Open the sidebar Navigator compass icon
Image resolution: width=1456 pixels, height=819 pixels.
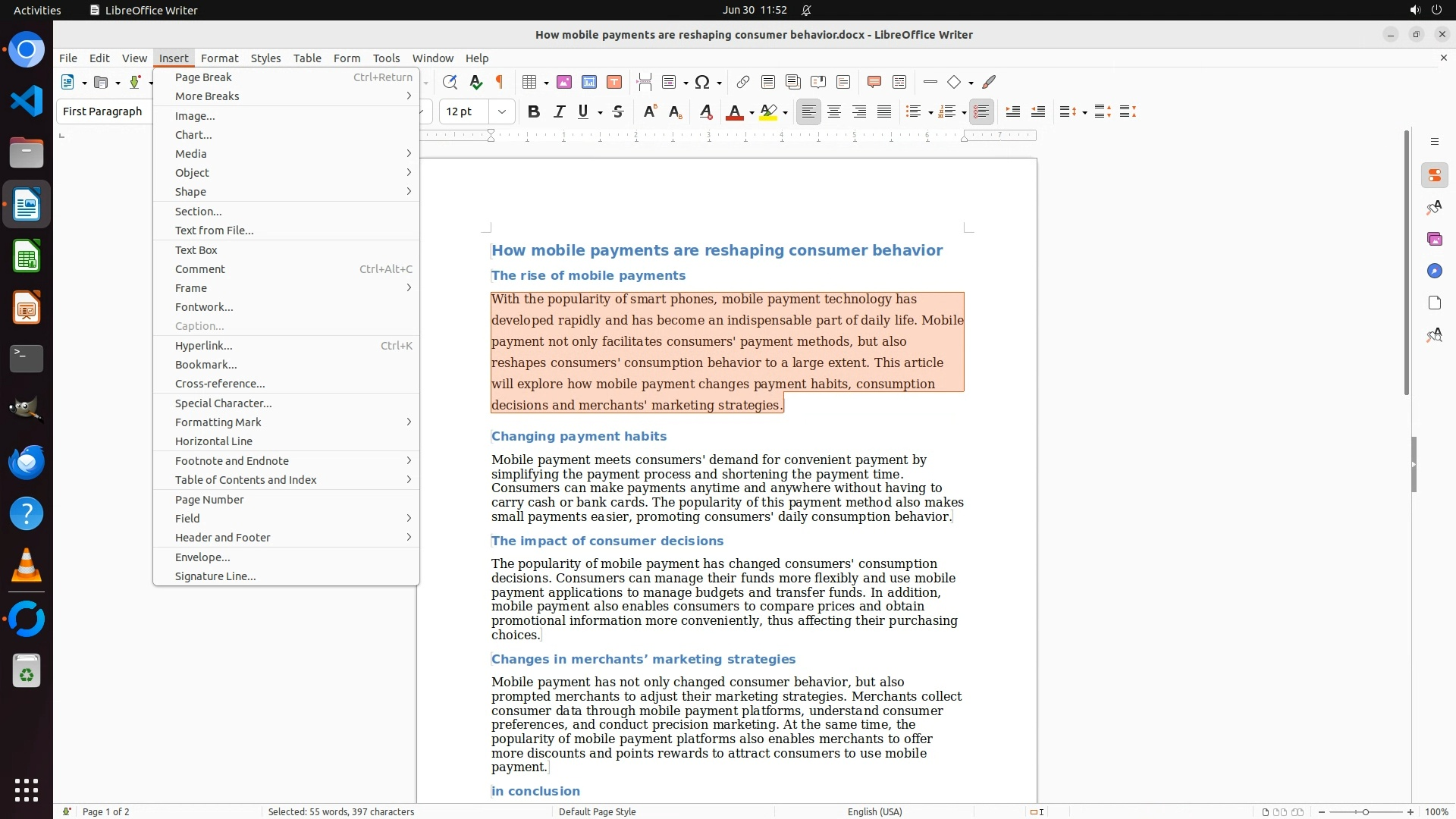[x=1434, y=271]
